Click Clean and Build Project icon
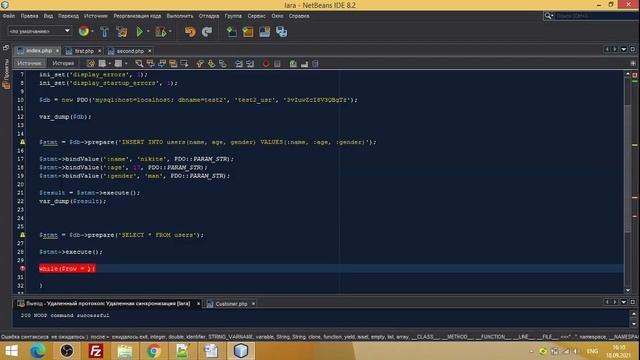Screen dimensions: 640x360 pos(122,32)
